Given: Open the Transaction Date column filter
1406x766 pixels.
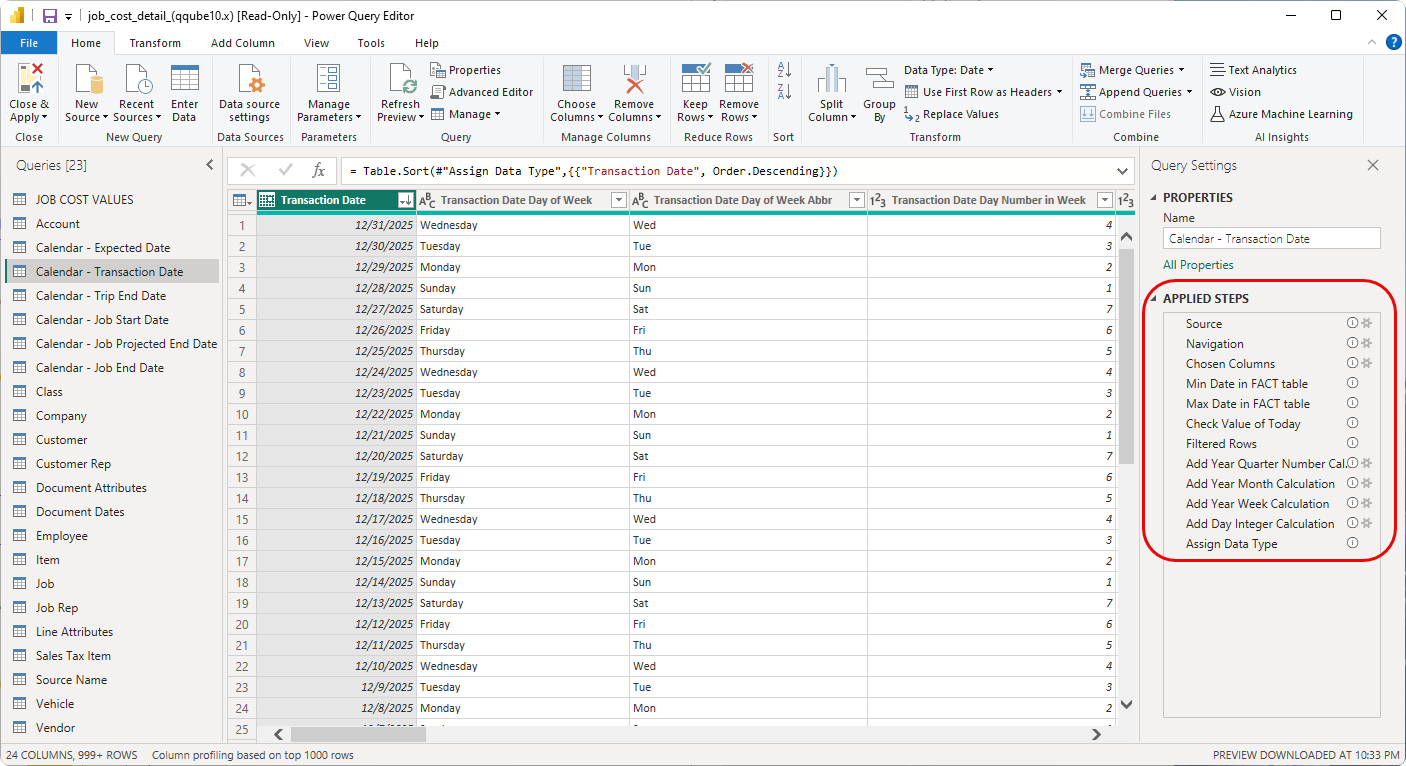Looking at the screenshot, I should [404, 200].
